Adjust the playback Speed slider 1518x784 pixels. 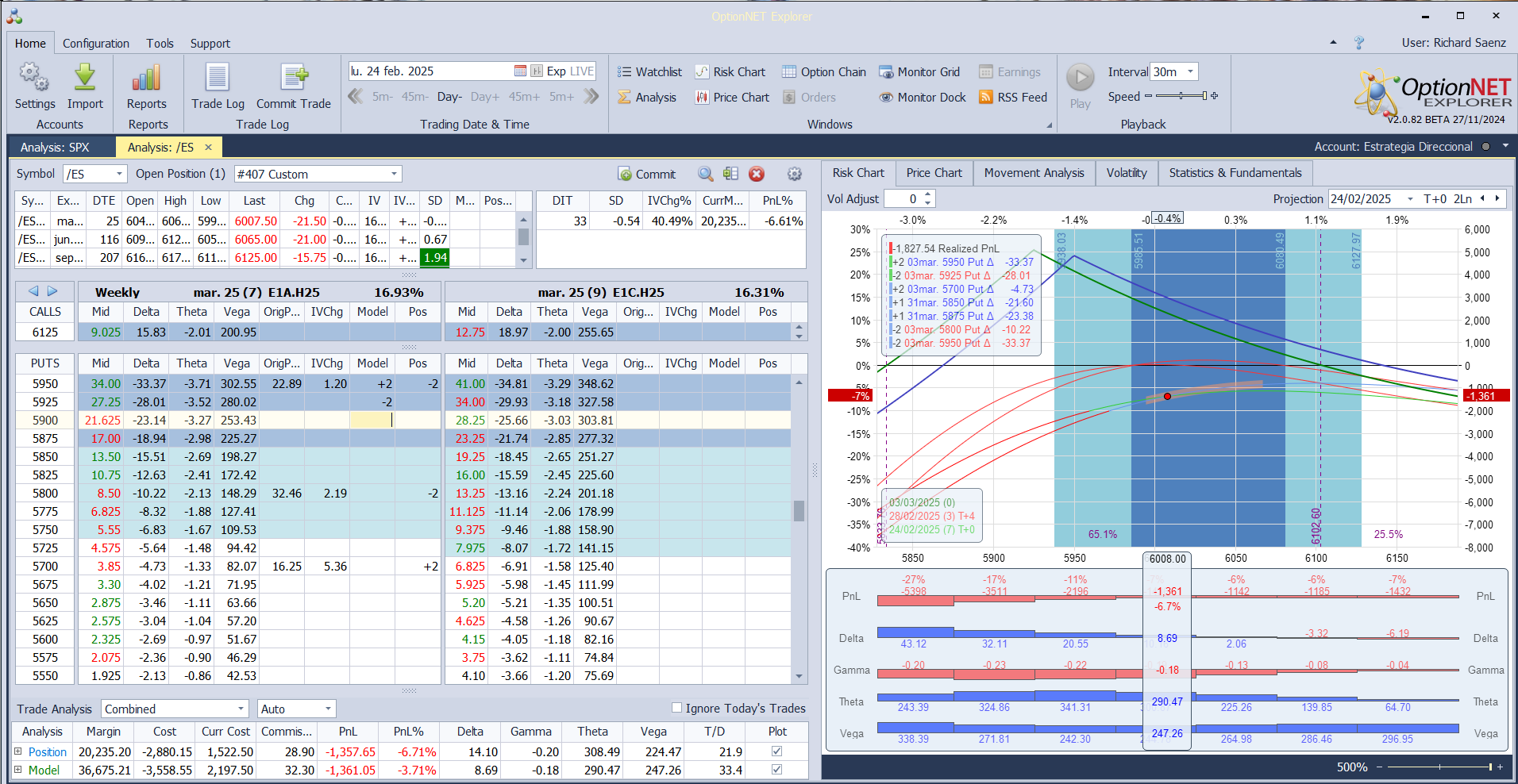(1181, 96)
